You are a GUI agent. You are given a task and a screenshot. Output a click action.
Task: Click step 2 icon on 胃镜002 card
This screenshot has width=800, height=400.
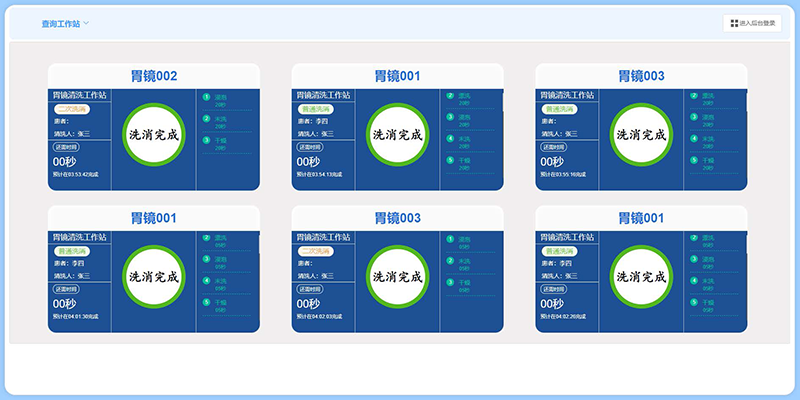point(206,118)
